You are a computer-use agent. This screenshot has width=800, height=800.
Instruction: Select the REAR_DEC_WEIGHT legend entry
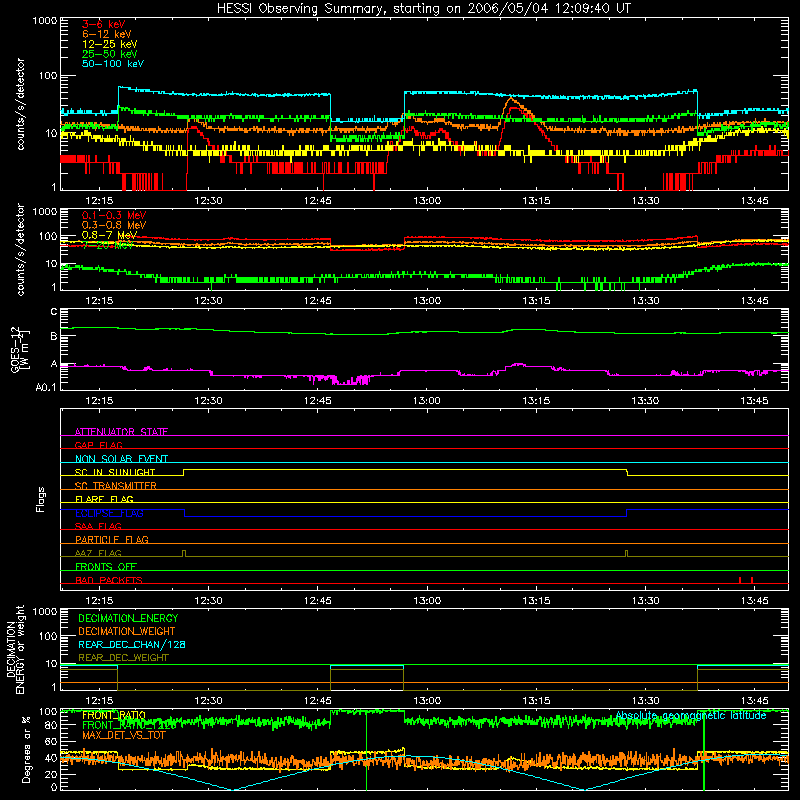(x=123, y=658)
